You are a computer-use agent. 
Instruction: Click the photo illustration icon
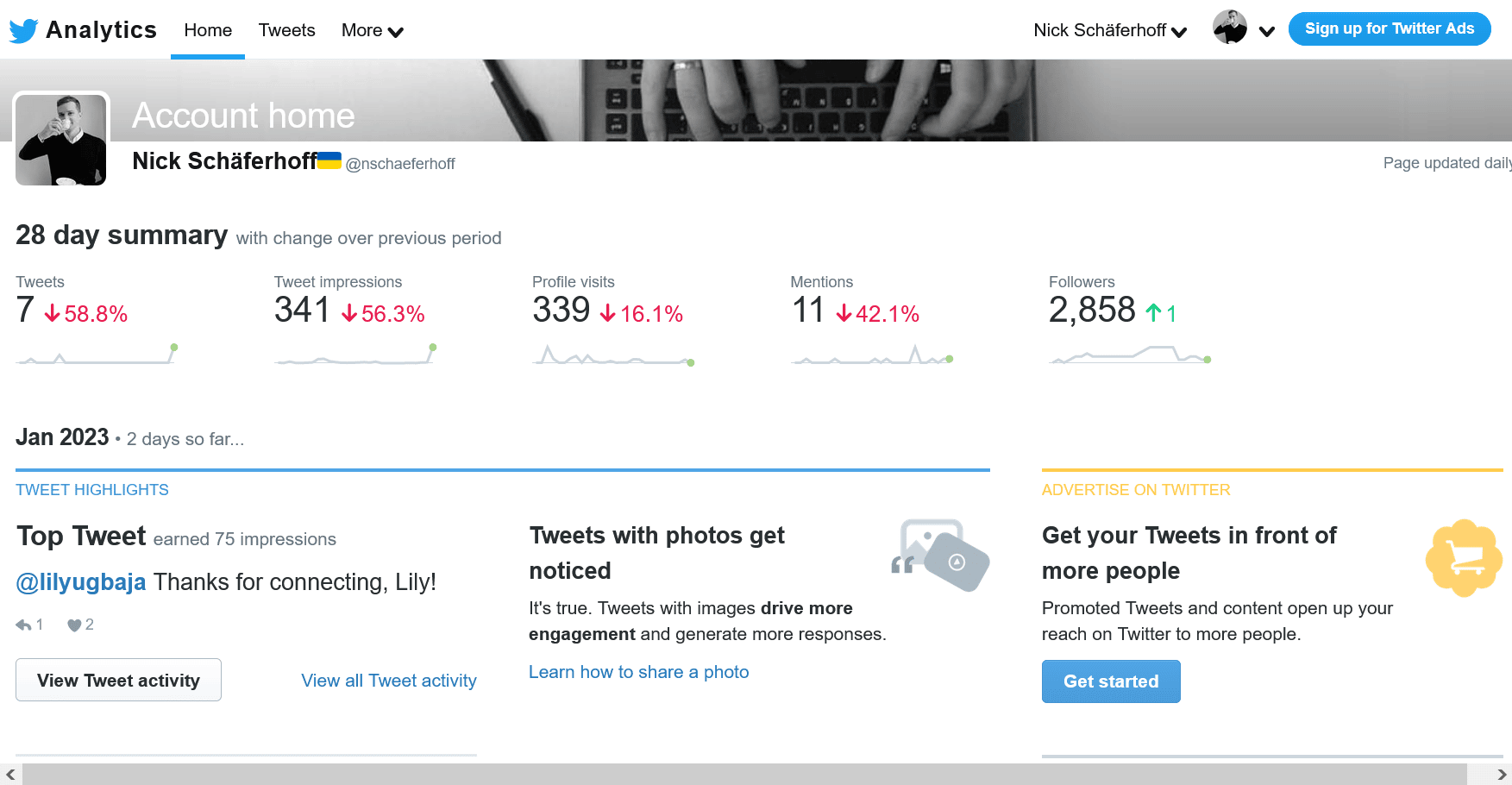pyautogui.click(x=941, y=554)
